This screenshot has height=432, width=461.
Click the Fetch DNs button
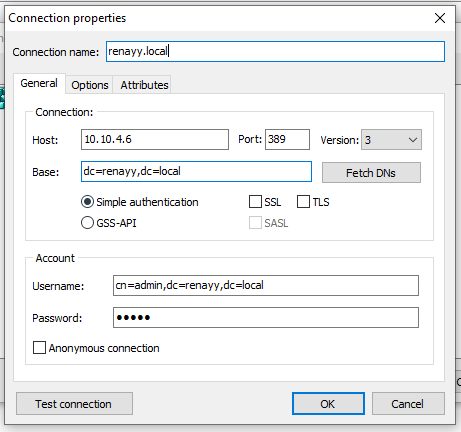371,173
